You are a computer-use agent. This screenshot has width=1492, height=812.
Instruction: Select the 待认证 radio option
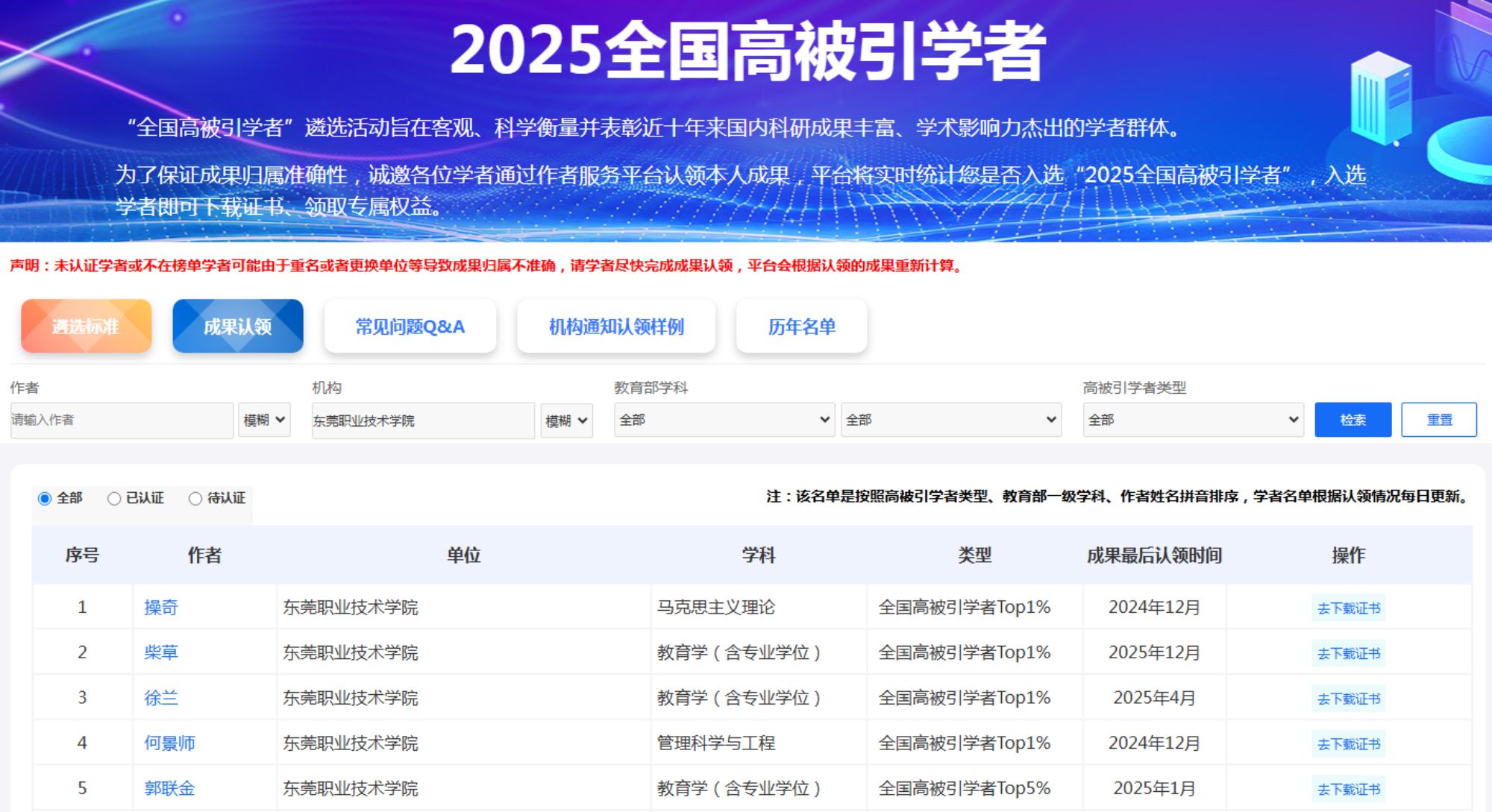click(195, 498)
